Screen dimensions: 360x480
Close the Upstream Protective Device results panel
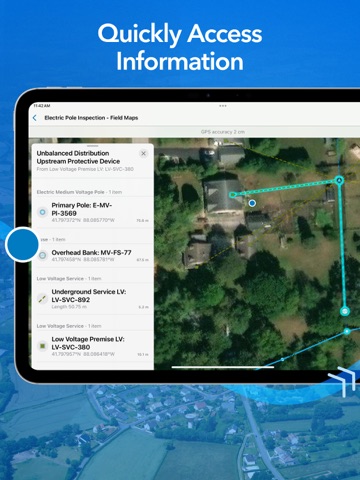[143, 153]
